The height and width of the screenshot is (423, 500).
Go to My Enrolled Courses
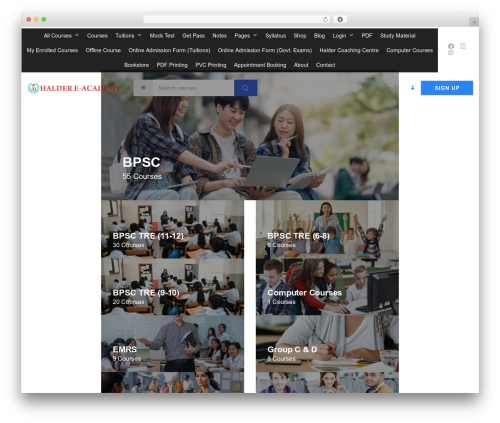pos(52,50)
